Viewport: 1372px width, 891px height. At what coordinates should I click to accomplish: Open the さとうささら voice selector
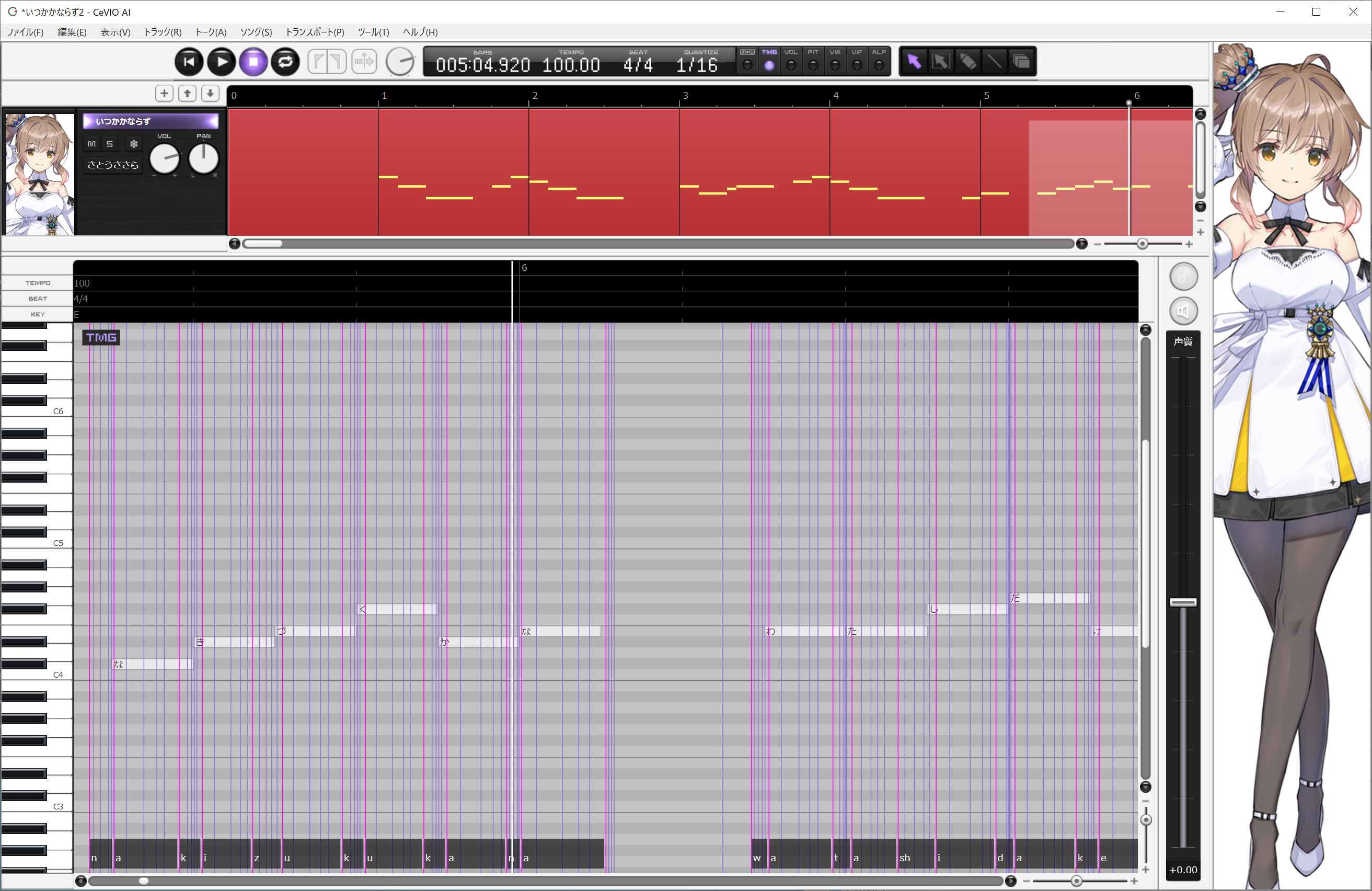(x=113, y=165)
